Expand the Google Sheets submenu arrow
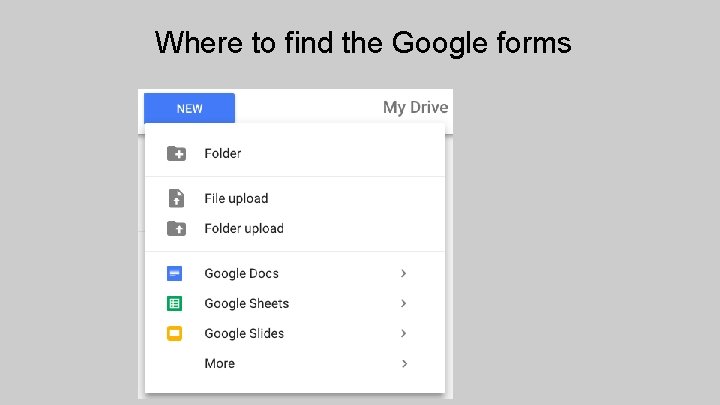720x405 pixels. [x=403, y=303]
